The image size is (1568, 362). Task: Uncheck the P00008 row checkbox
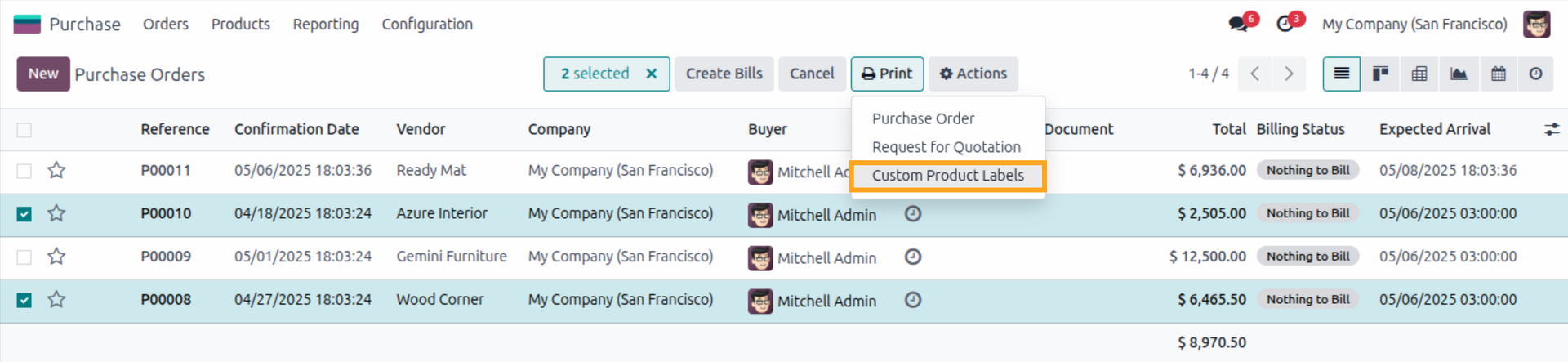coord(24,300)
